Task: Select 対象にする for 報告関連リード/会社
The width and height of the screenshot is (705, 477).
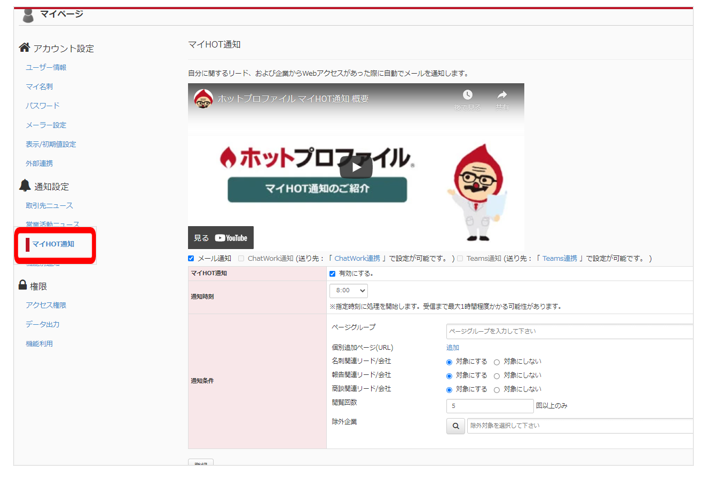Action: tap(449, 376)
